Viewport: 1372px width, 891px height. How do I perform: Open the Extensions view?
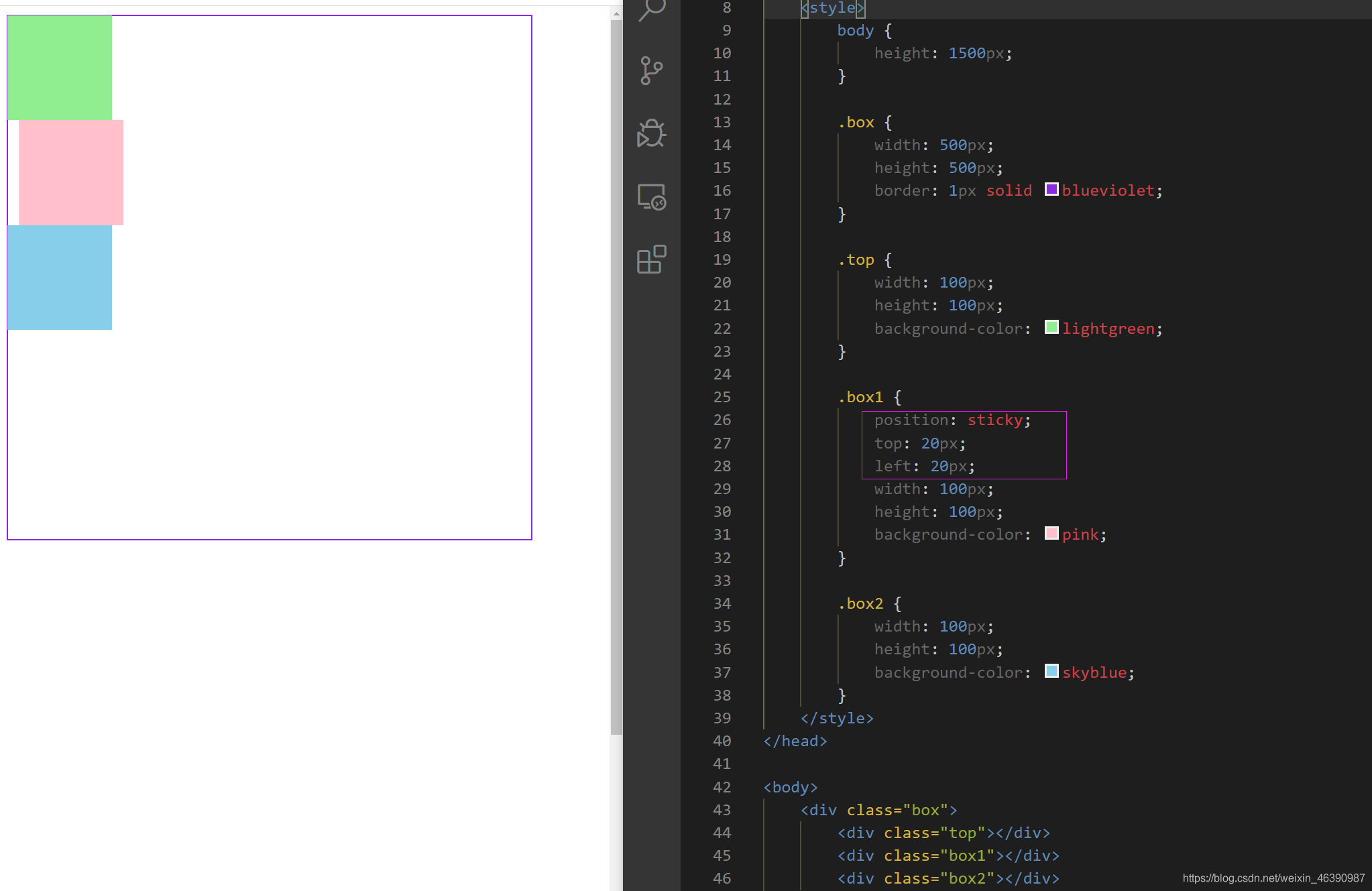pyautogui.click(x=651, y=259)
